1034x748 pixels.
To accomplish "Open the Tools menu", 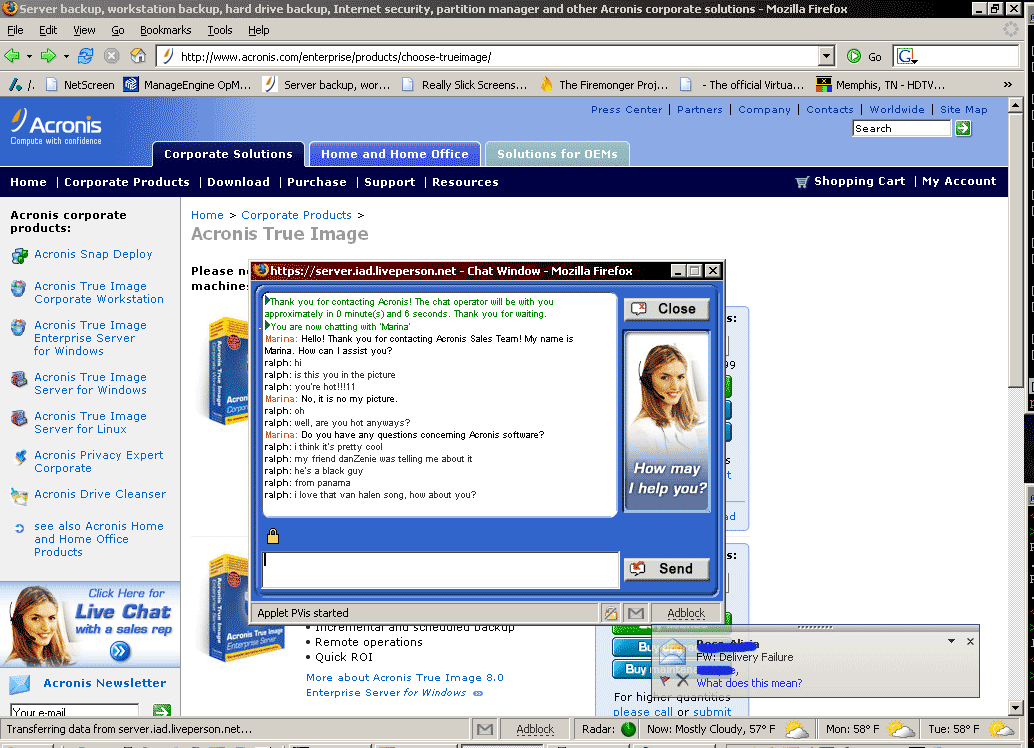I will pos(220,30).
